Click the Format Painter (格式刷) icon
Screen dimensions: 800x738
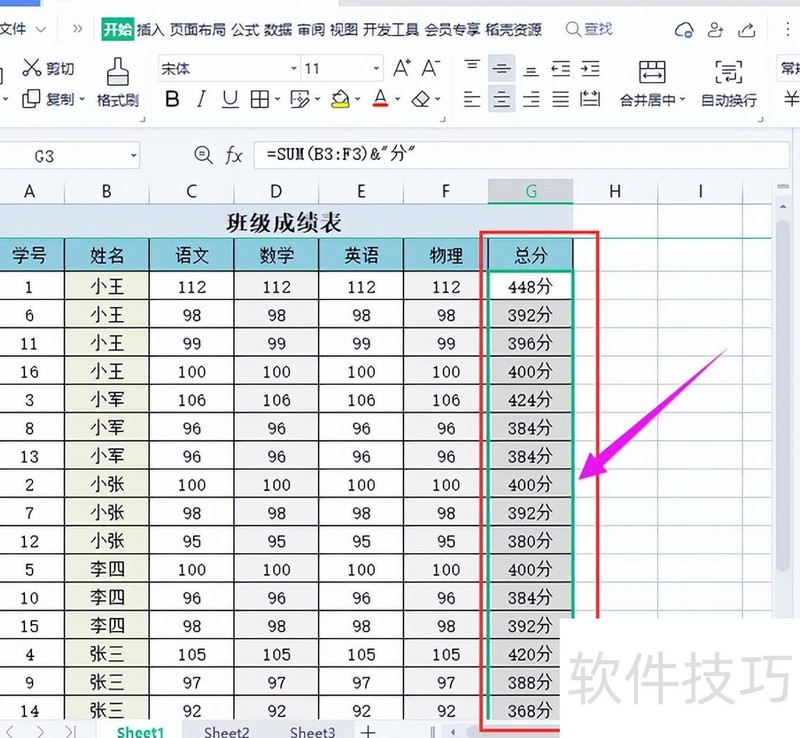point(118,72)
